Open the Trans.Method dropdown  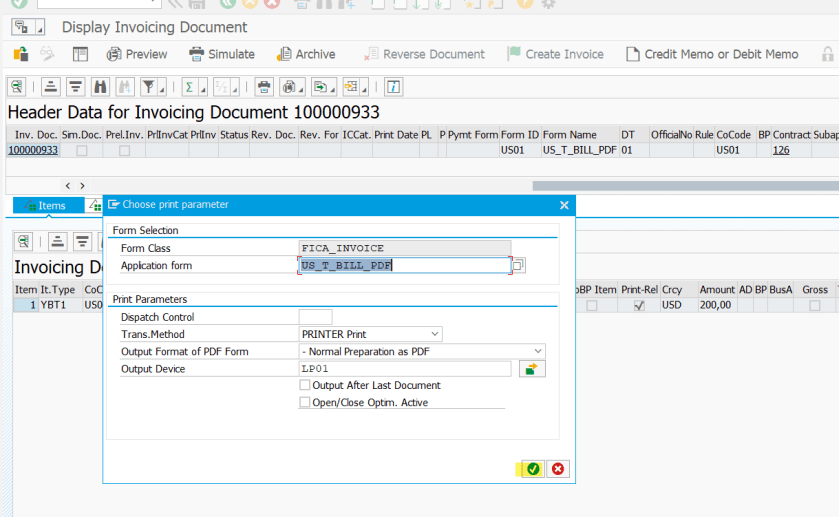coord(435,334)
